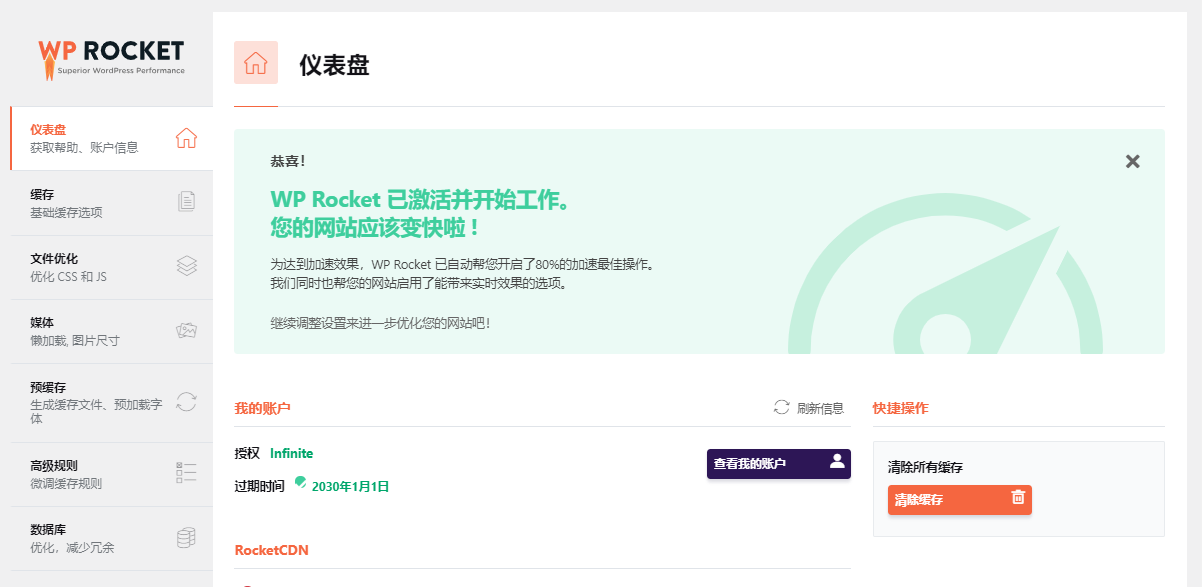
Task: Click the 'WP Rocket 已激活并开始工作' headline
Action: [x=421, y=200]
